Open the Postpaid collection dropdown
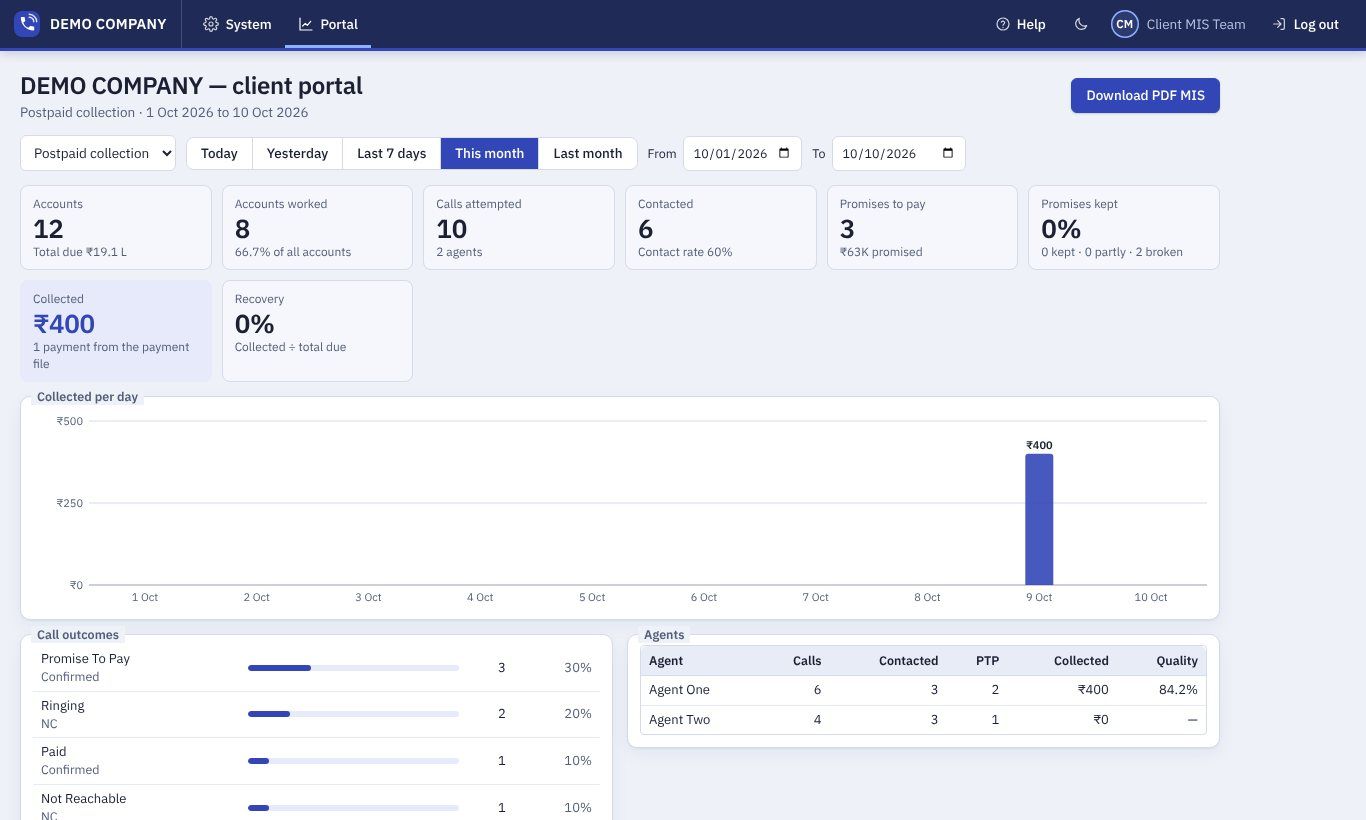 [x=98, y=153]
